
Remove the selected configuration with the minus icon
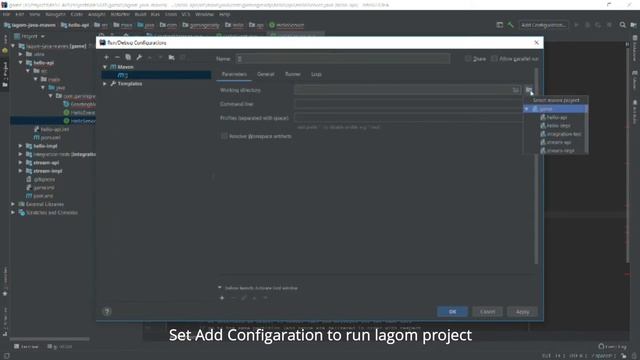[117, 58]
